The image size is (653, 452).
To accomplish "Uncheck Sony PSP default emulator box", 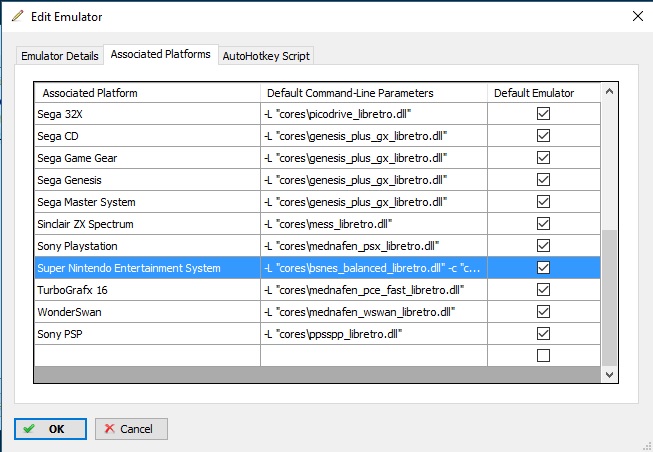I will pos(543,334).
